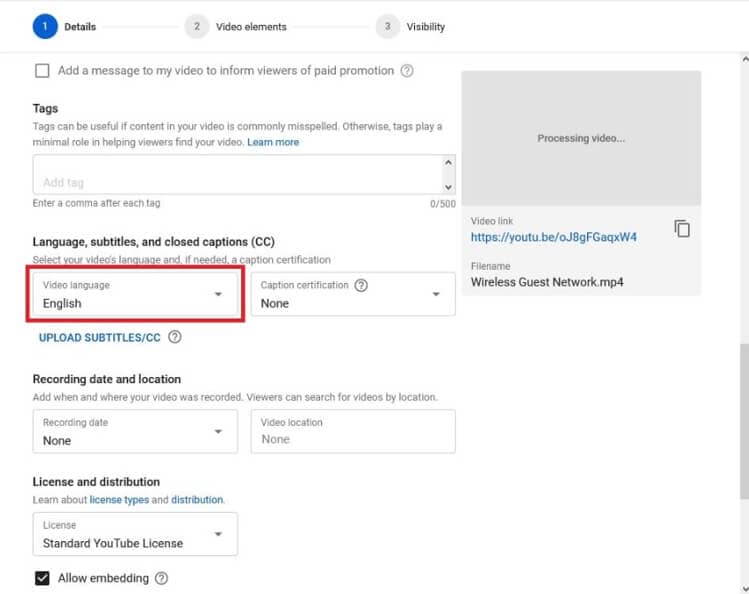Viewport: 749px width, 594px height.
Task: Click the step 3 circle icon
Action: [387, 27]
